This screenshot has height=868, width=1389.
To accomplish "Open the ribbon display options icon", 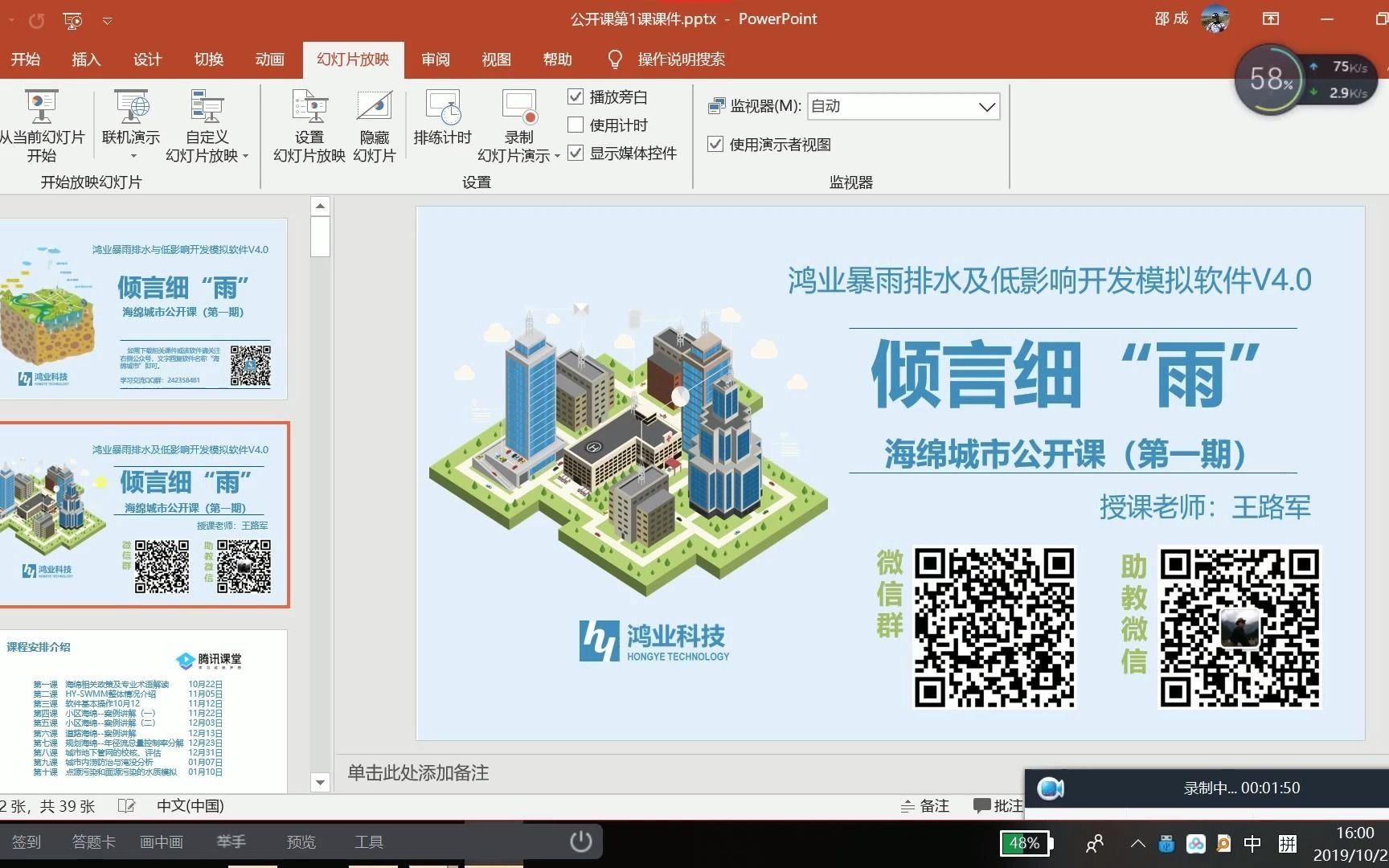I will pyautogui.click(x=1271, y=18).
